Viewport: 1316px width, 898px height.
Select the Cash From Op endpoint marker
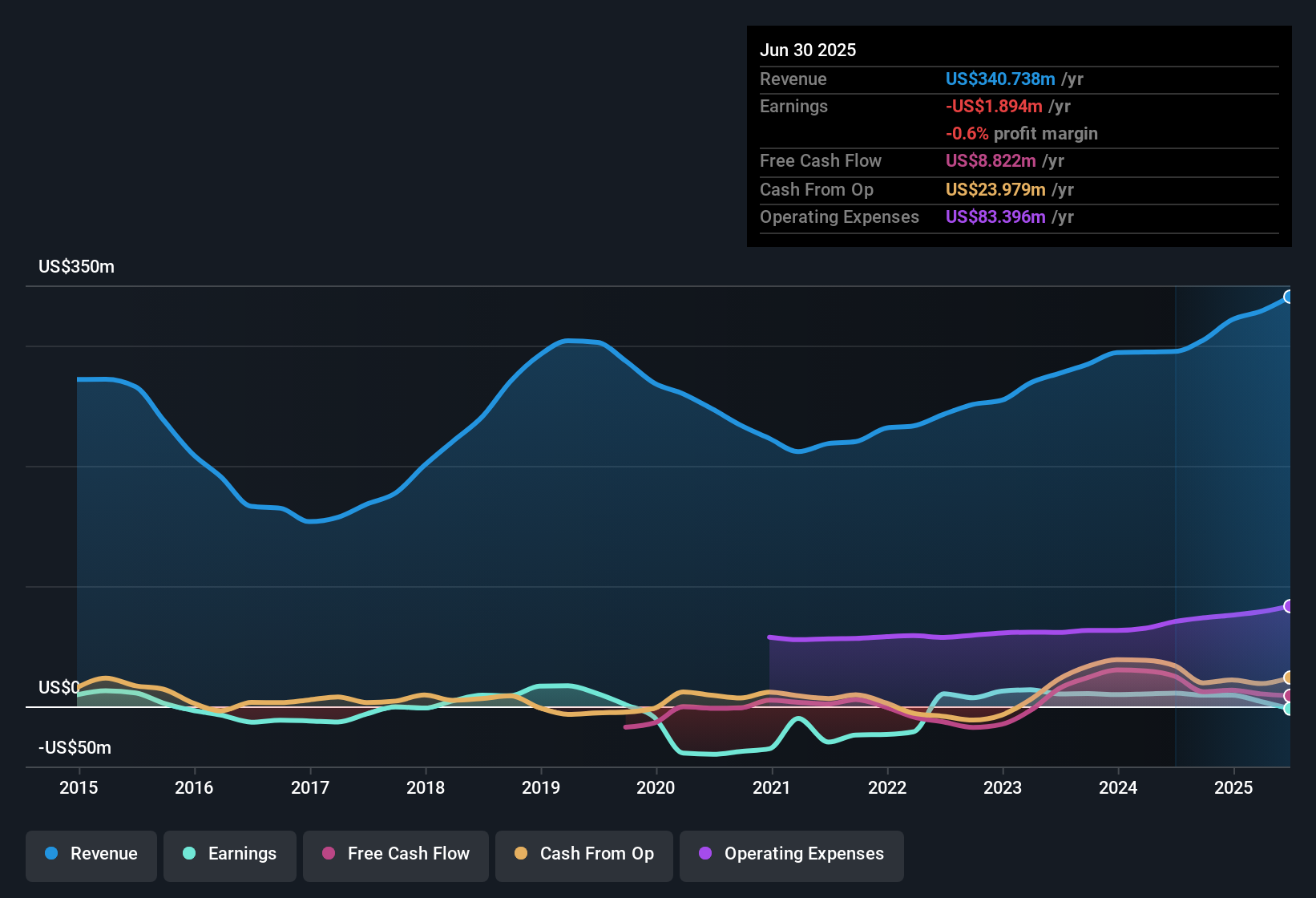pyautogui.click(x=1289, y=678)
